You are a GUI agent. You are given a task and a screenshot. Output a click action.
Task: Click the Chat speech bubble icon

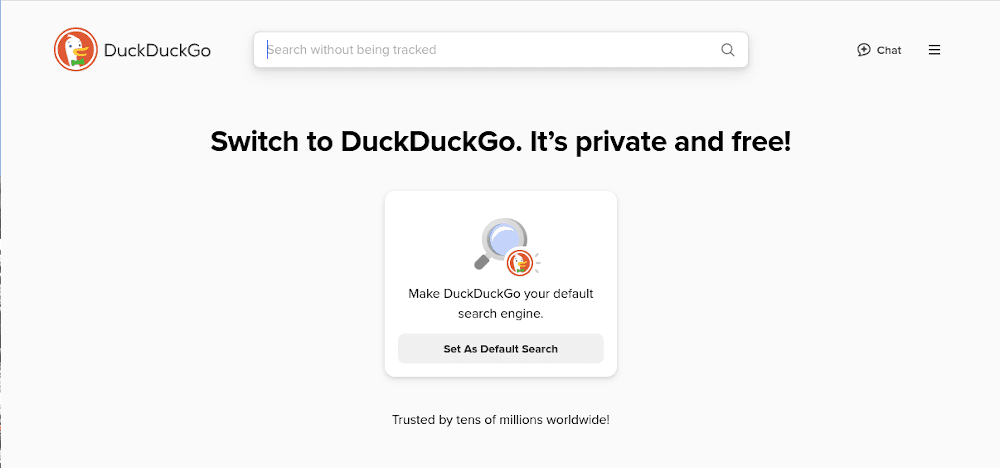[x=864, y=50]
